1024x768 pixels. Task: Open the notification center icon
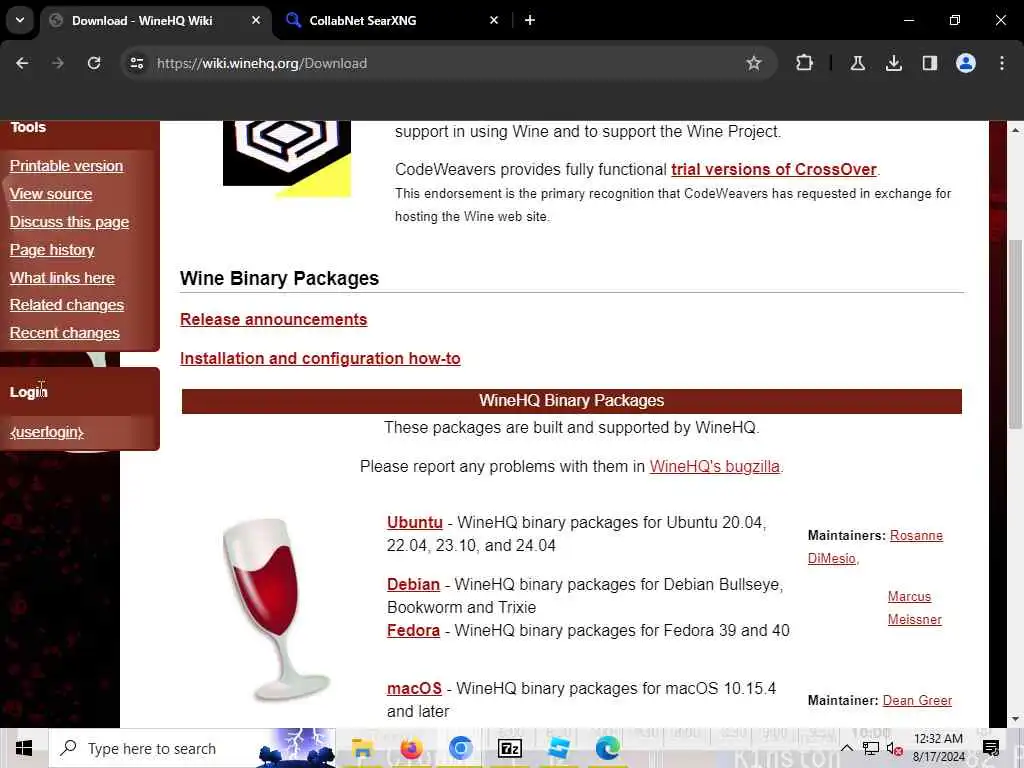pos(991,748)
